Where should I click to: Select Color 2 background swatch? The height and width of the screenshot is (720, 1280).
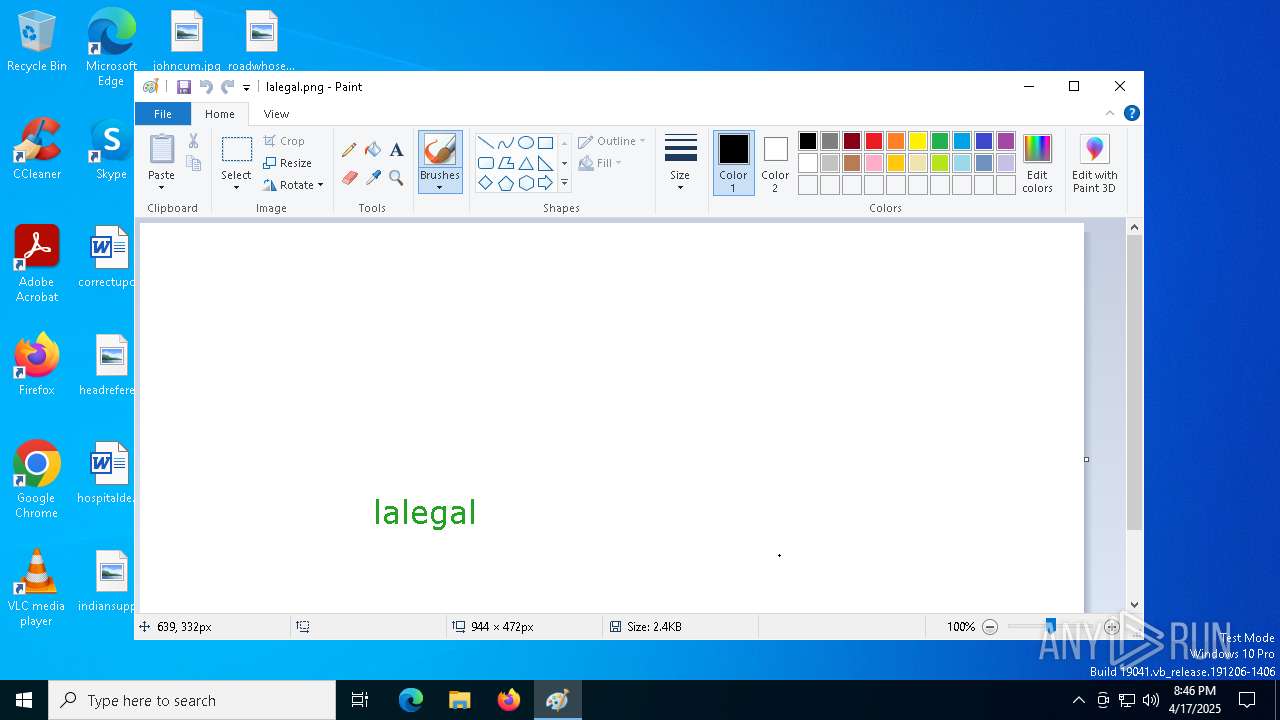click(x=775, y=163)
